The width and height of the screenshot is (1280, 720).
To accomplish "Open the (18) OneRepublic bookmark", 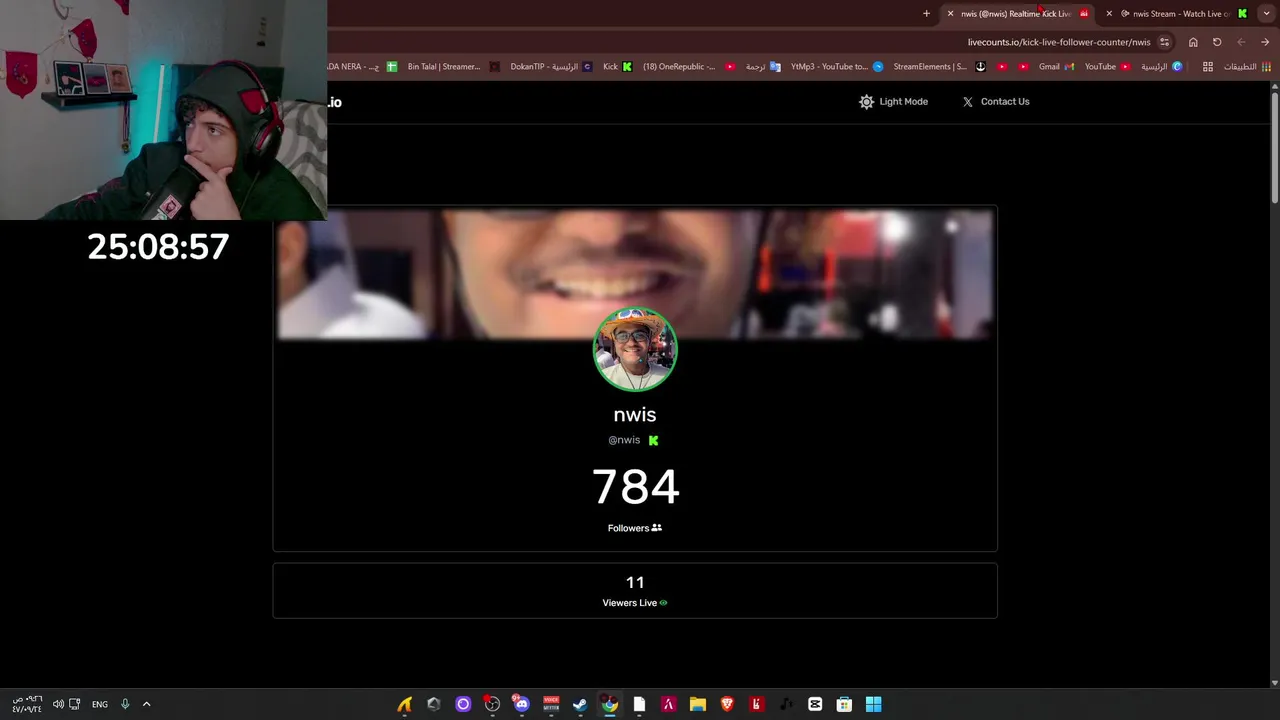I will coord(688,67).
